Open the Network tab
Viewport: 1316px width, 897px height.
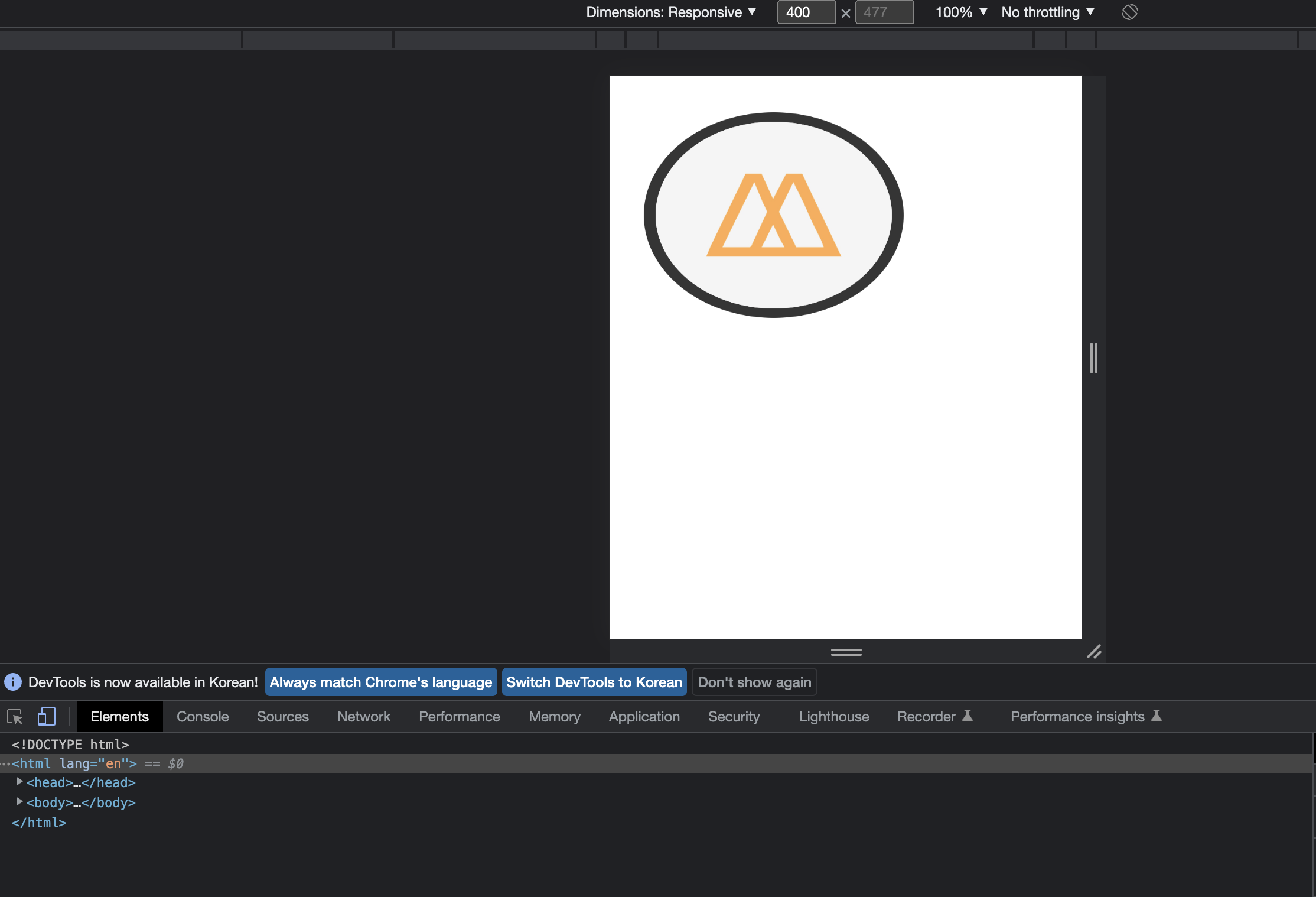pyautogui.click(x=364, y=717)
